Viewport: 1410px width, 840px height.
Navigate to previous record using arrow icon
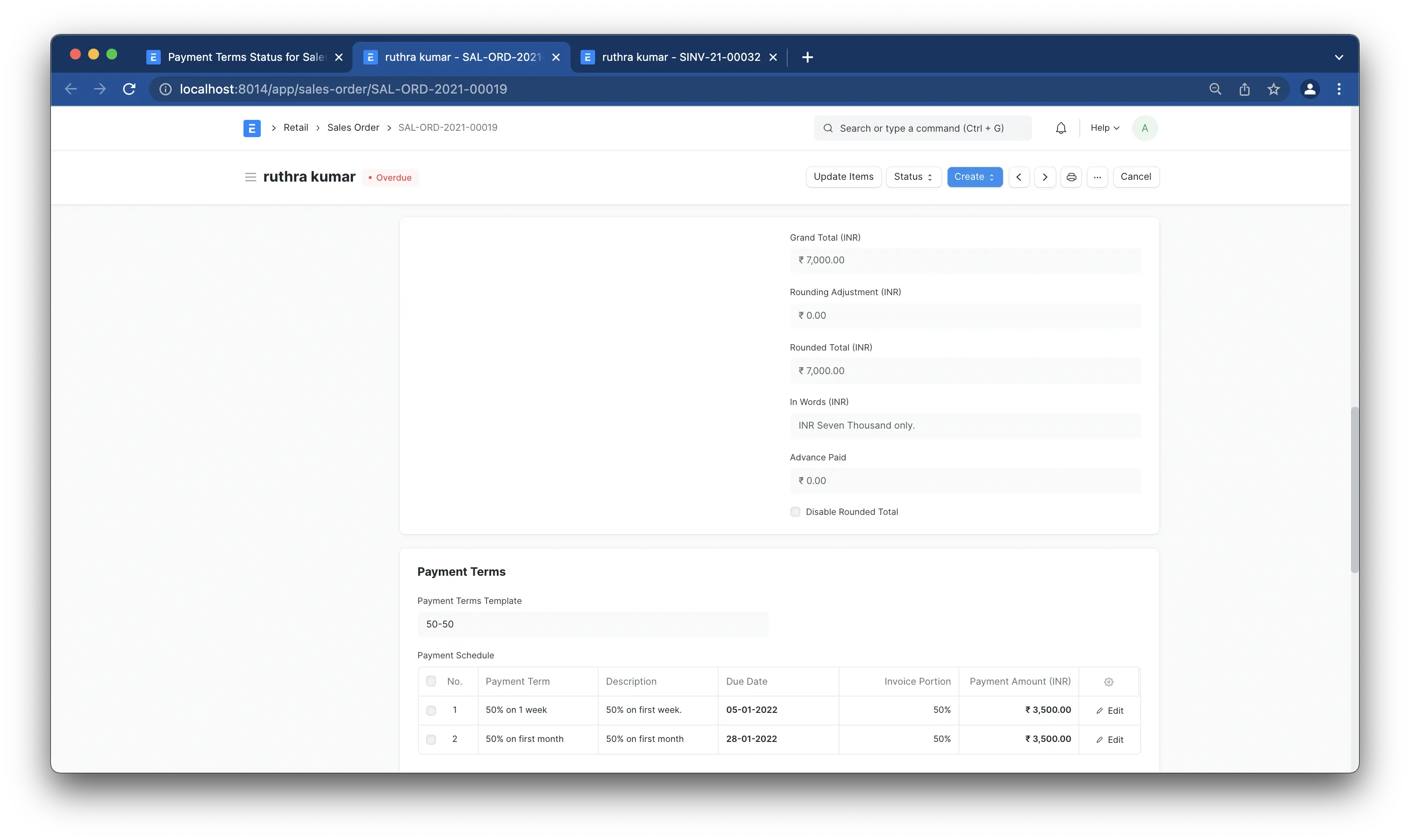tap(1019, 177)
